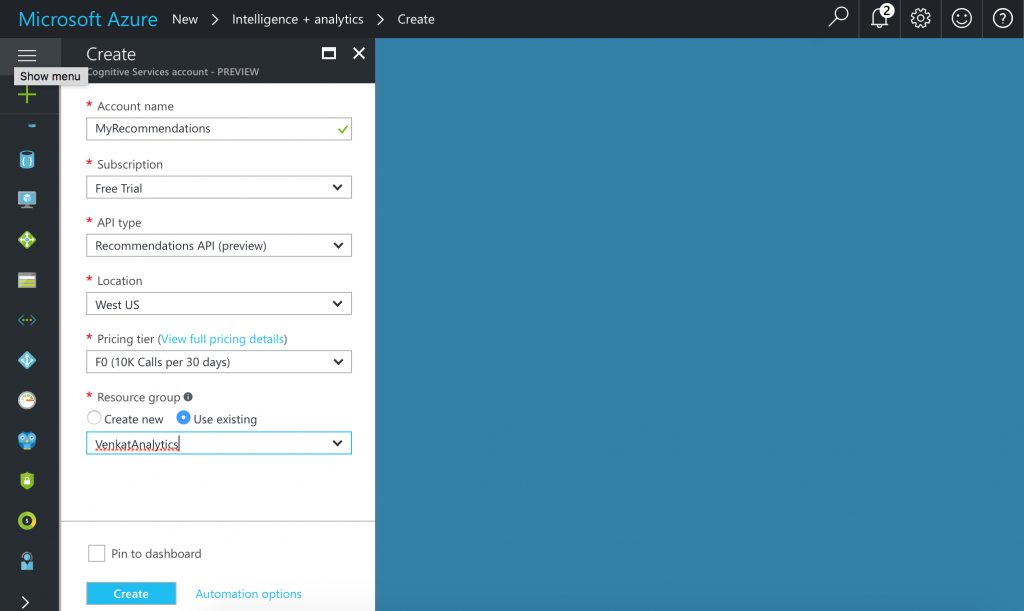Open the settings gear in top bar
This screenshot has width=1024, height=611.
pos(921,19)
